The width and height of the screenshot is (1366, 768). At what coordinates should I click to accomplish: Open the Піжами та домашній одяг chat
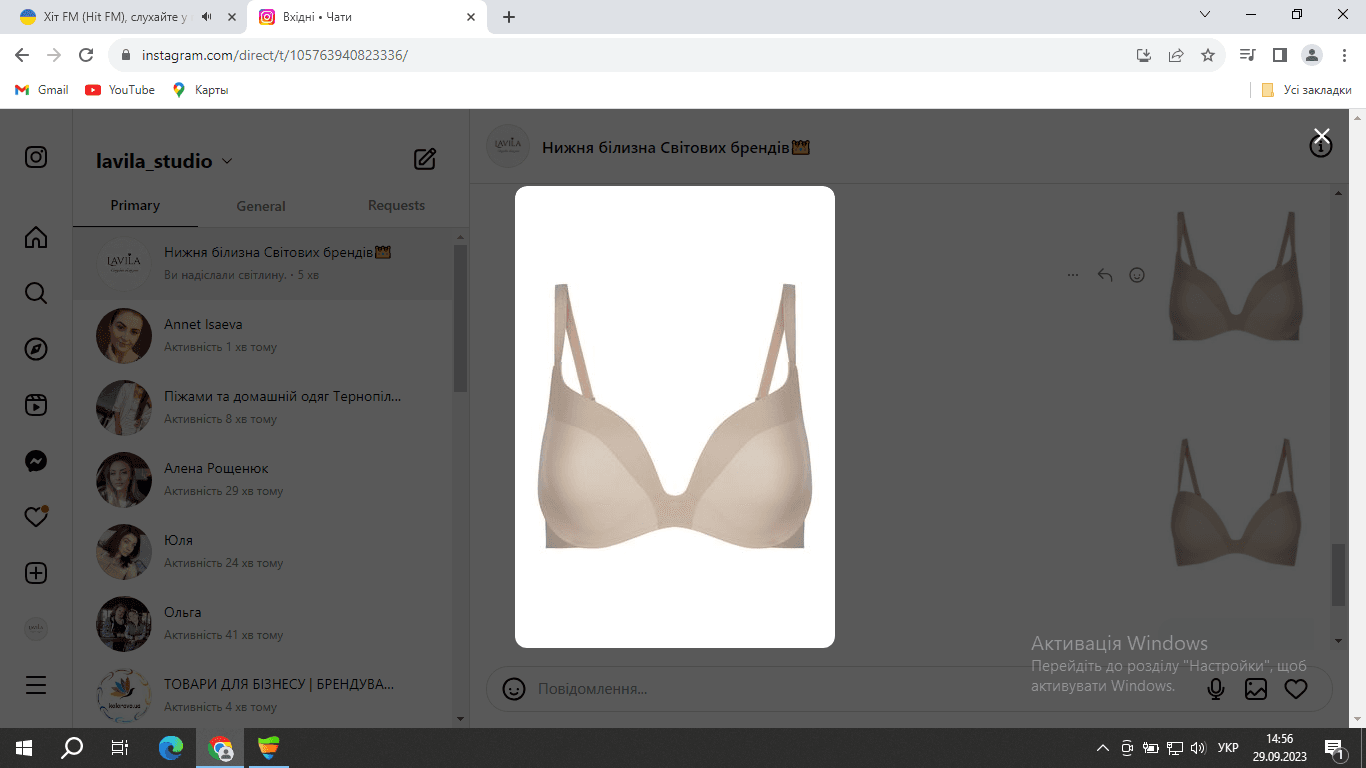click(x=263, y=407)
